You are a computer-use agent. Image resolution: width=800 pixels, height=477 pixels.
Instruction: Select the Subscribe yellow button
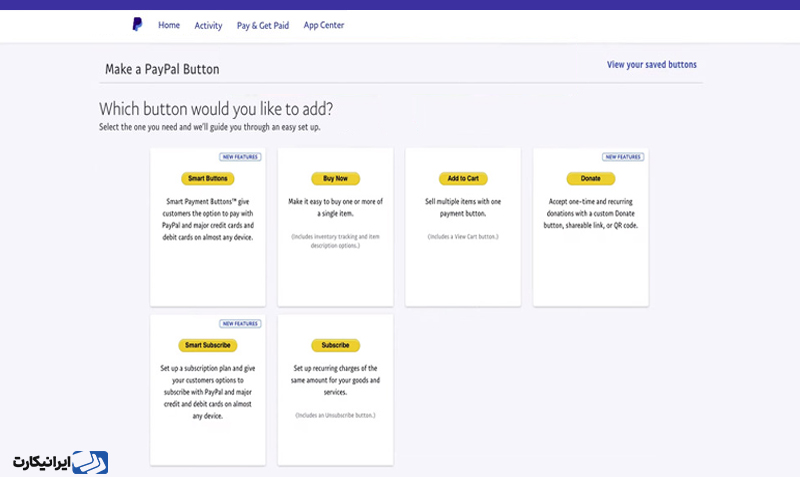coord(335,345)
